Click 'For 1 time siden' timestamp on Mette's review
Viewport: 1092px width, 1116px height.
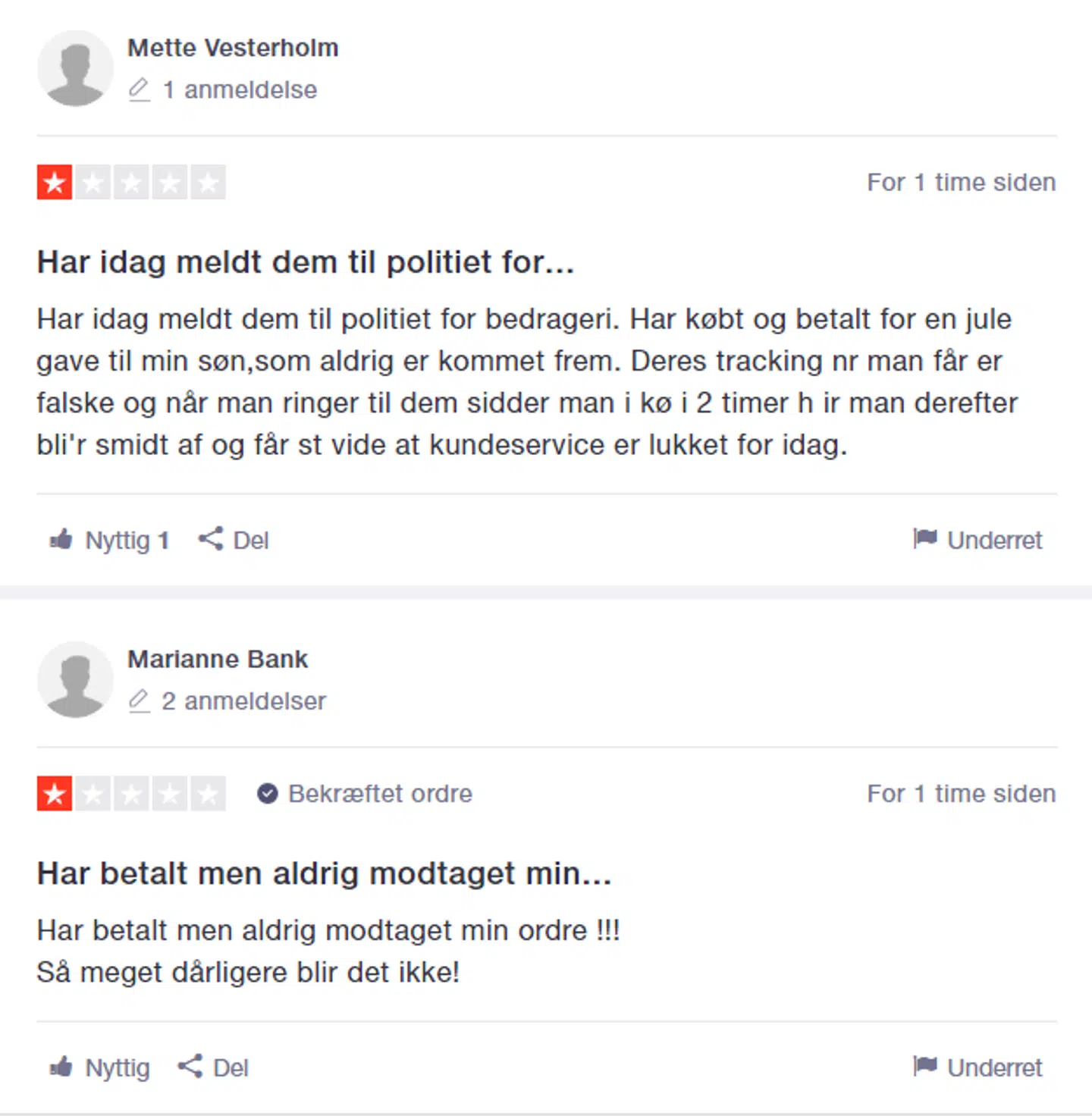click(961, 183)
